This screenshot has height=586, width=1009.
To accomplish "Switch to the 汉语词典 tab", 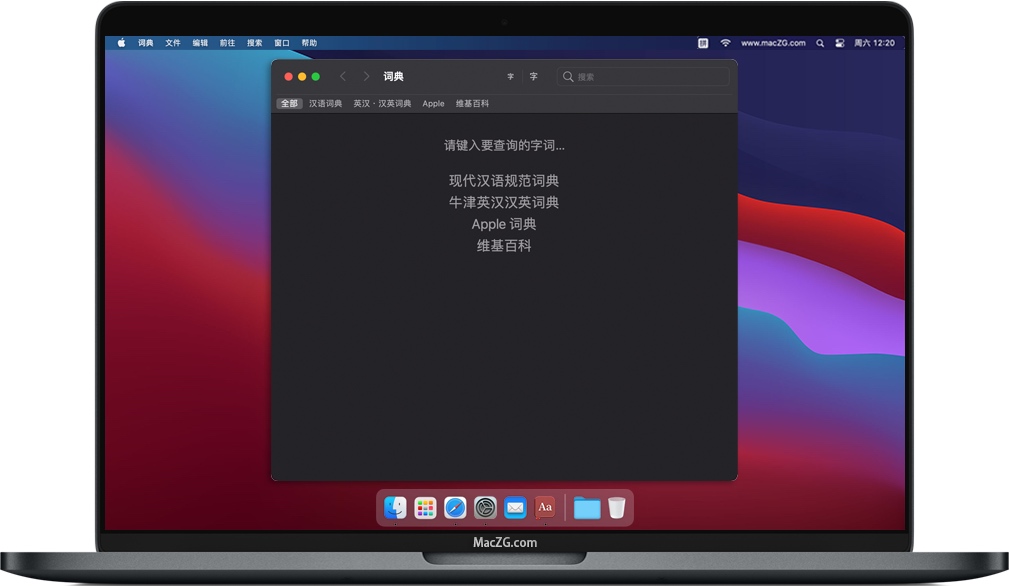I will 327,103.
